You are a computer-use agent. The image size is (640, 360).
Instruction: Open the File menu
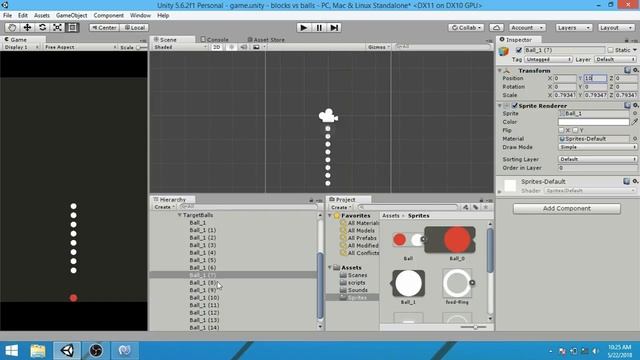7,15
